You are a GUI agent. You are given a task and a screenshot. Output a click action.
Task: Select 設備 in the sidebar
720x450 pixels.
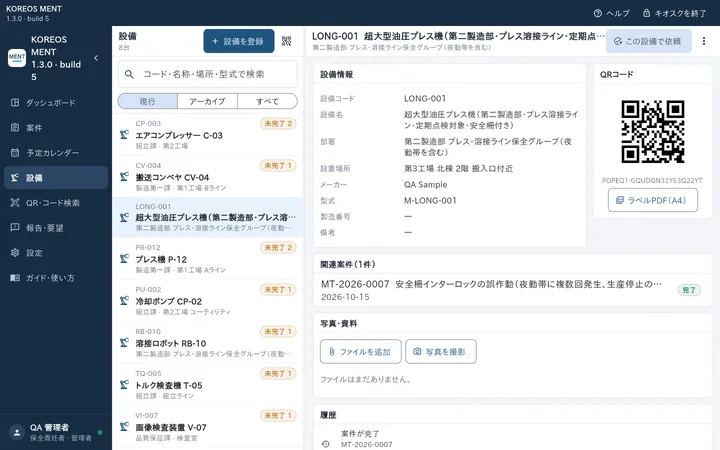[56, 178]
